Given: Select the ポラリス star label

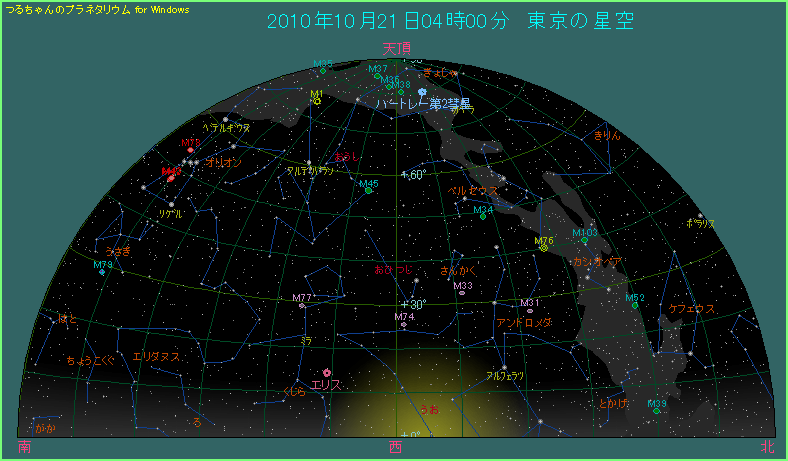Looking at the screenshot, I should coord(701,223).
